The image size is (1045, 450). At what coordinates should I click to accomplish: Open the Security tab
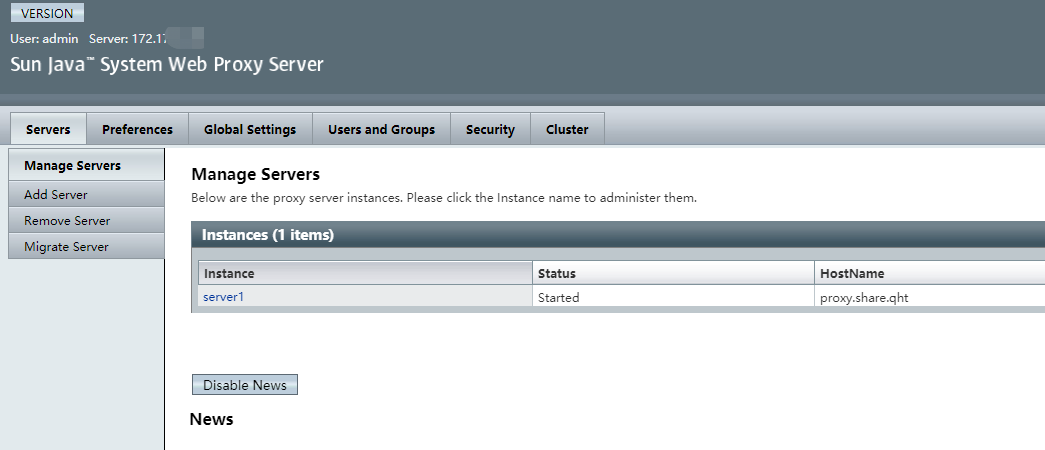[490, 129]
